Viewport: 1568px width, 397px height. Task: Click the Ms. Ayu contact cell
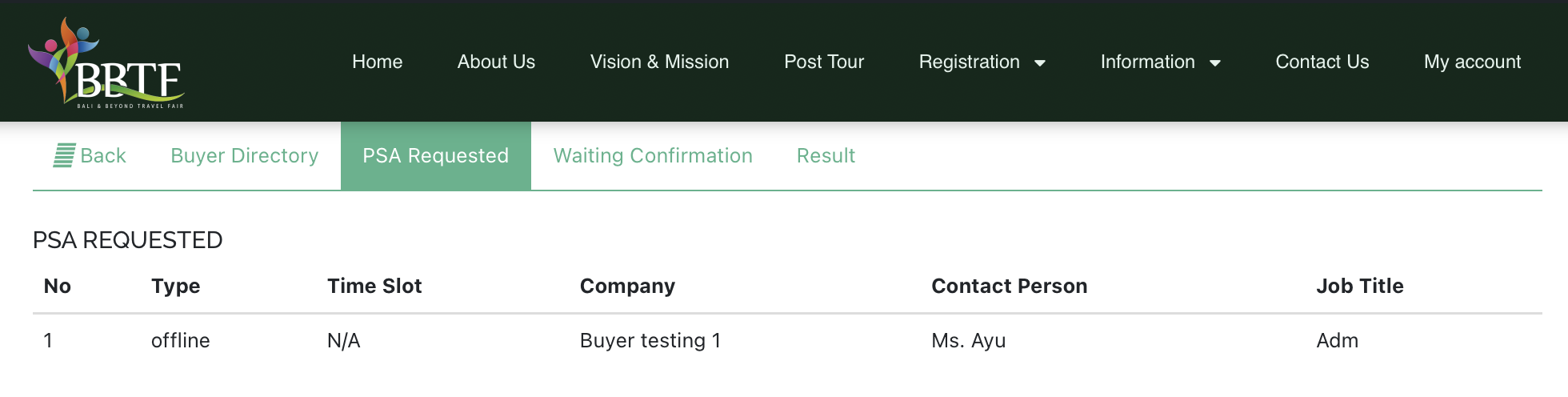tap(968, 341)
